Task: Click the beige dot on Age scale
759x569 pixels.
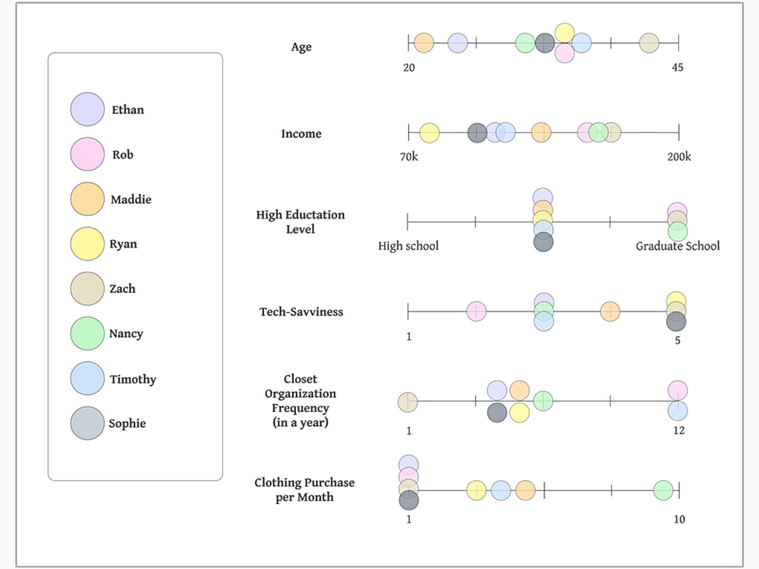Action: [649, 43]
